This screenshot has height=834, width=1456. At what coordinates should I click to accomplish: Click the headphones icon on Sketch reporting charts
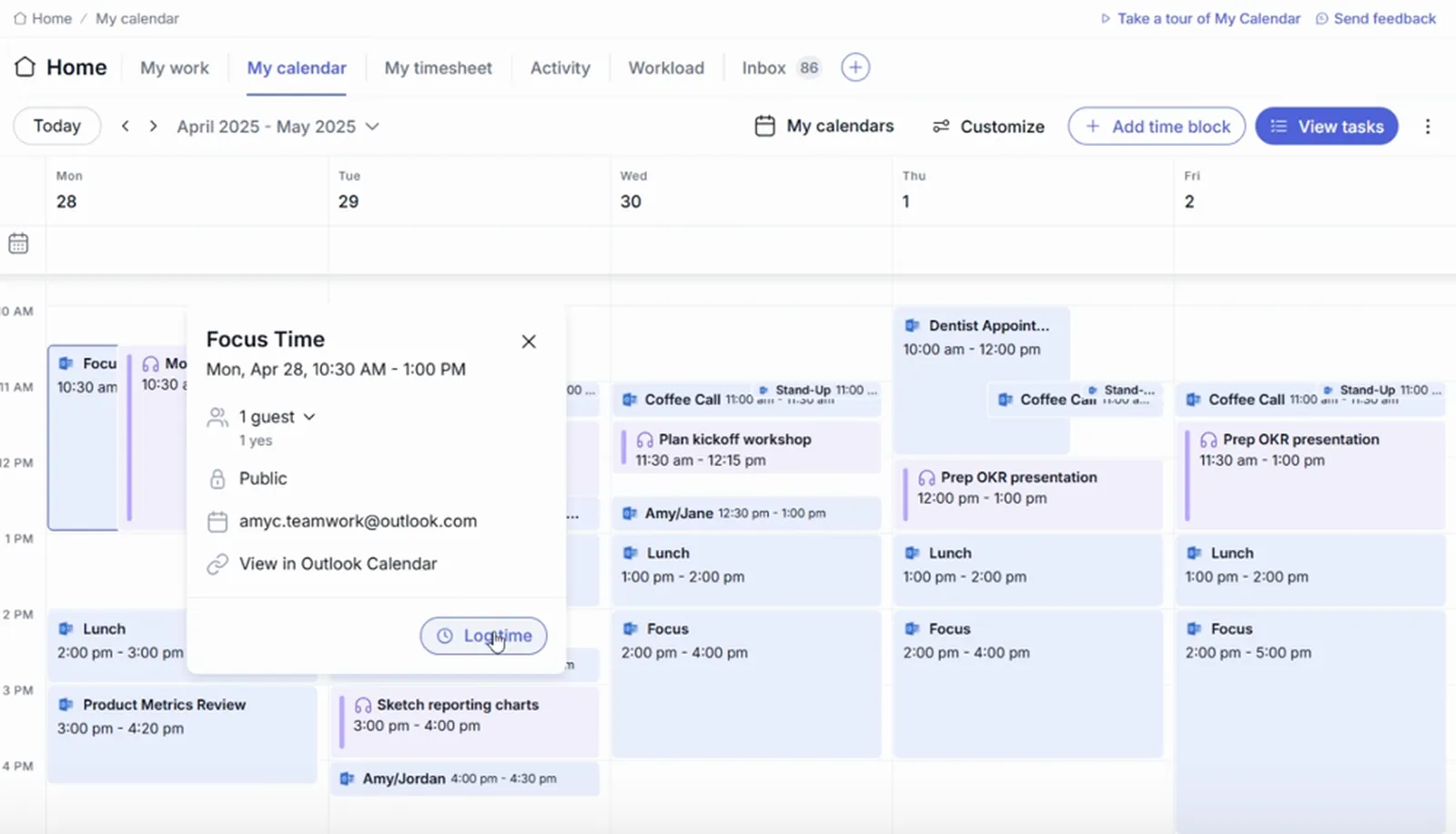(363, 705)
